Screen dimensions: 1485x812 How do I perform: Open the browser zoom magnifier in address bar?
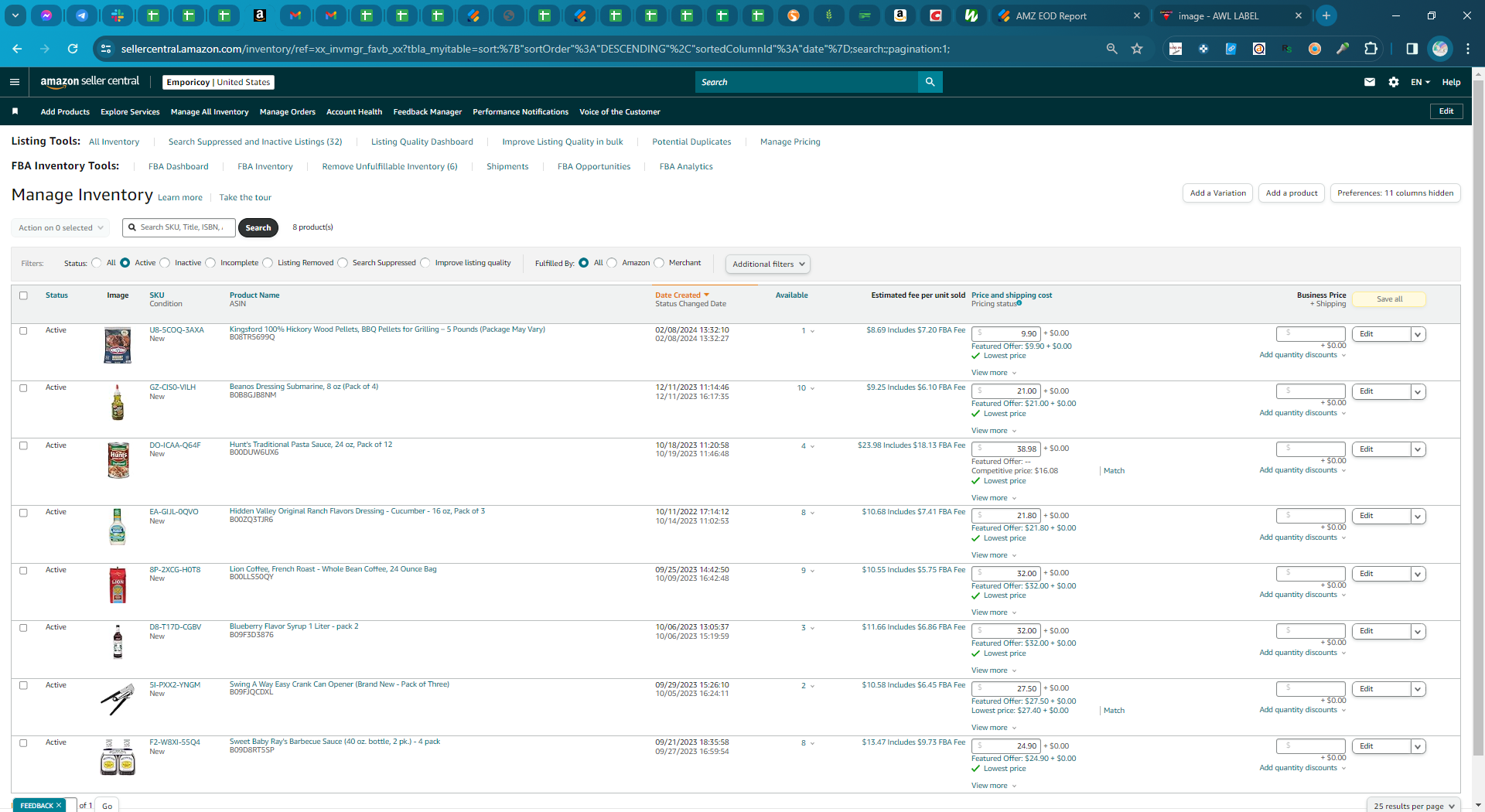pyautogui.click(x=1112, y=49)
